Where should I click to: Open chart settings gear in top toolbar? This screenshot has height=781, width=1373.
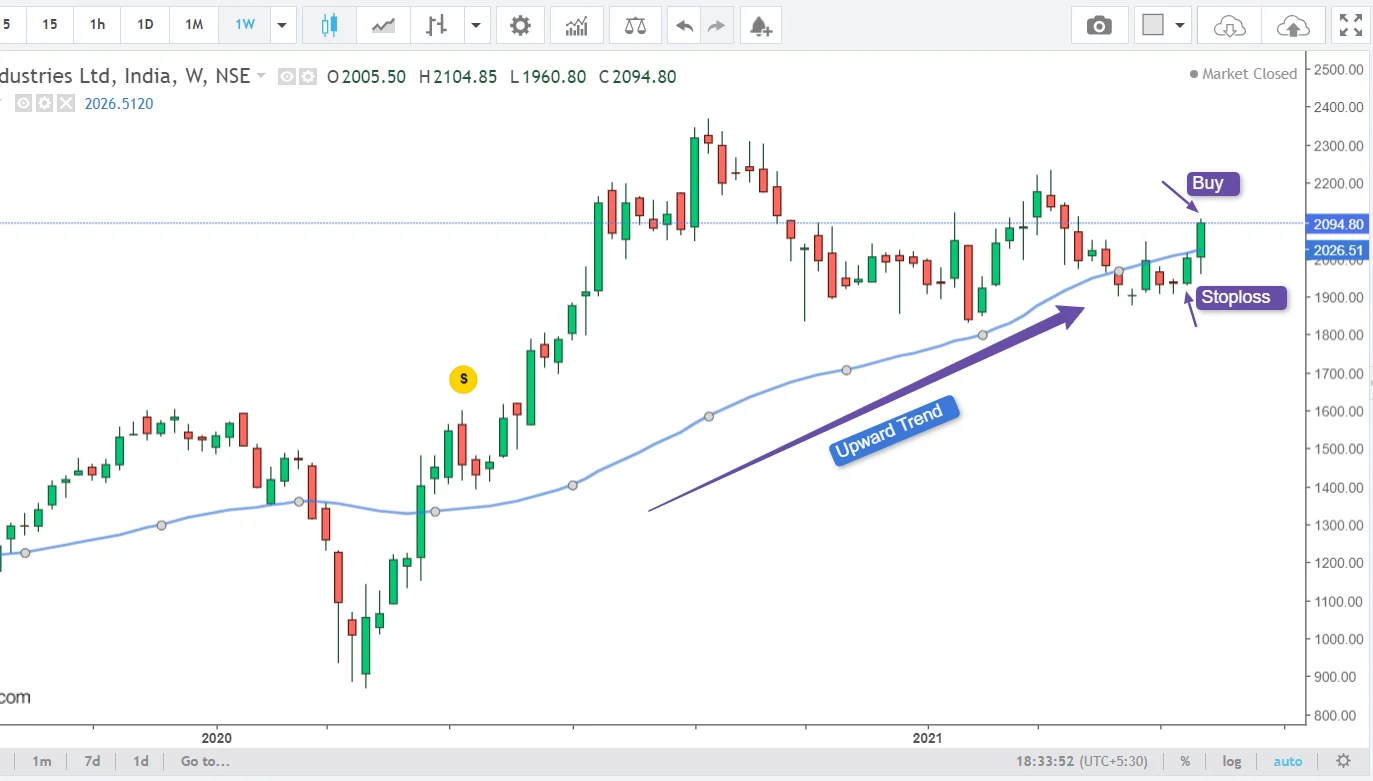pyautogui.click(x=520, y=25)
